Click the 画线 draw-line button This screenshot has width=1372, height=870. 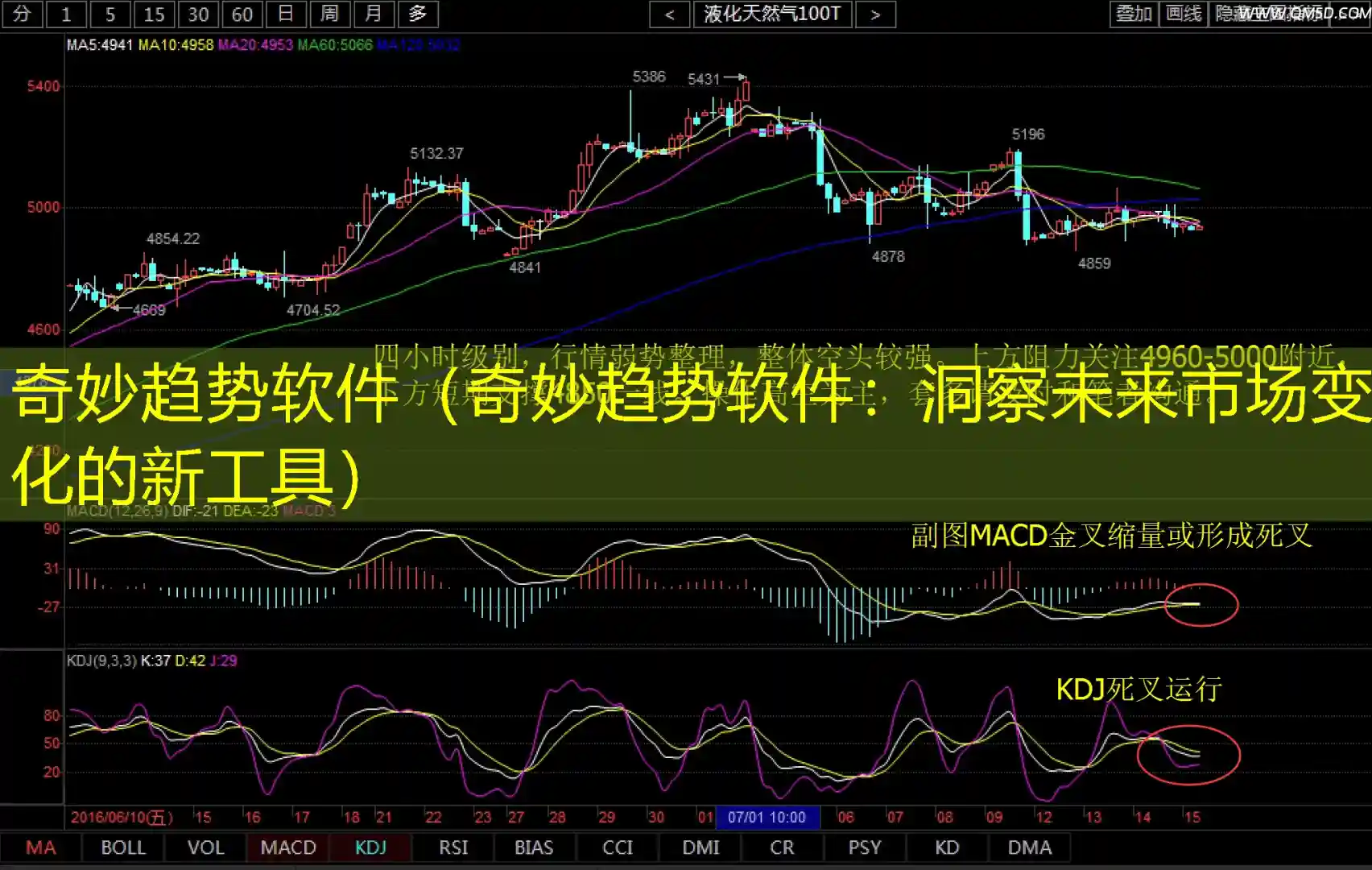(1184, 14)
